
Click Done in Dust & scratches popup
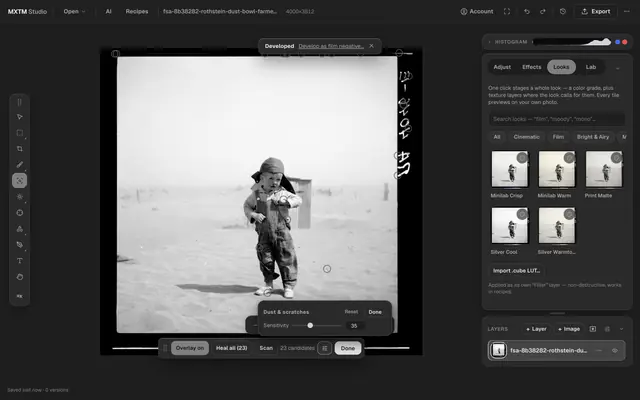375,312
